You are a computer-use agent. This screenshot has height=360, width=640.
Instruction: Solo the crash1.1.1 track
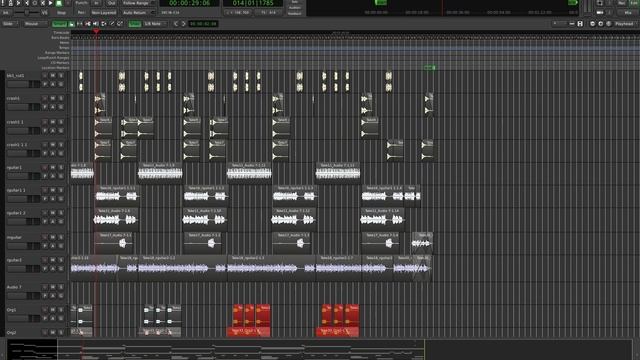click(61, 144)
